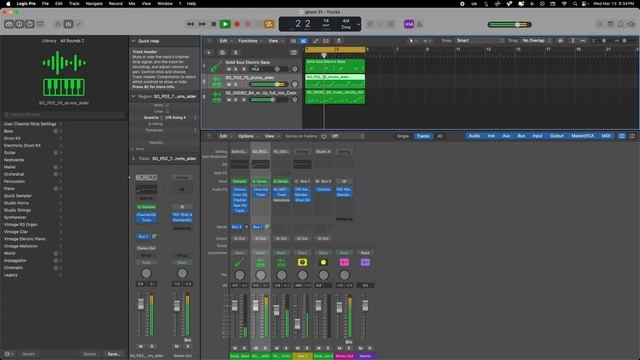Switch Mixer to All view
The image size is (640, 360).
[x=440, y=136]
